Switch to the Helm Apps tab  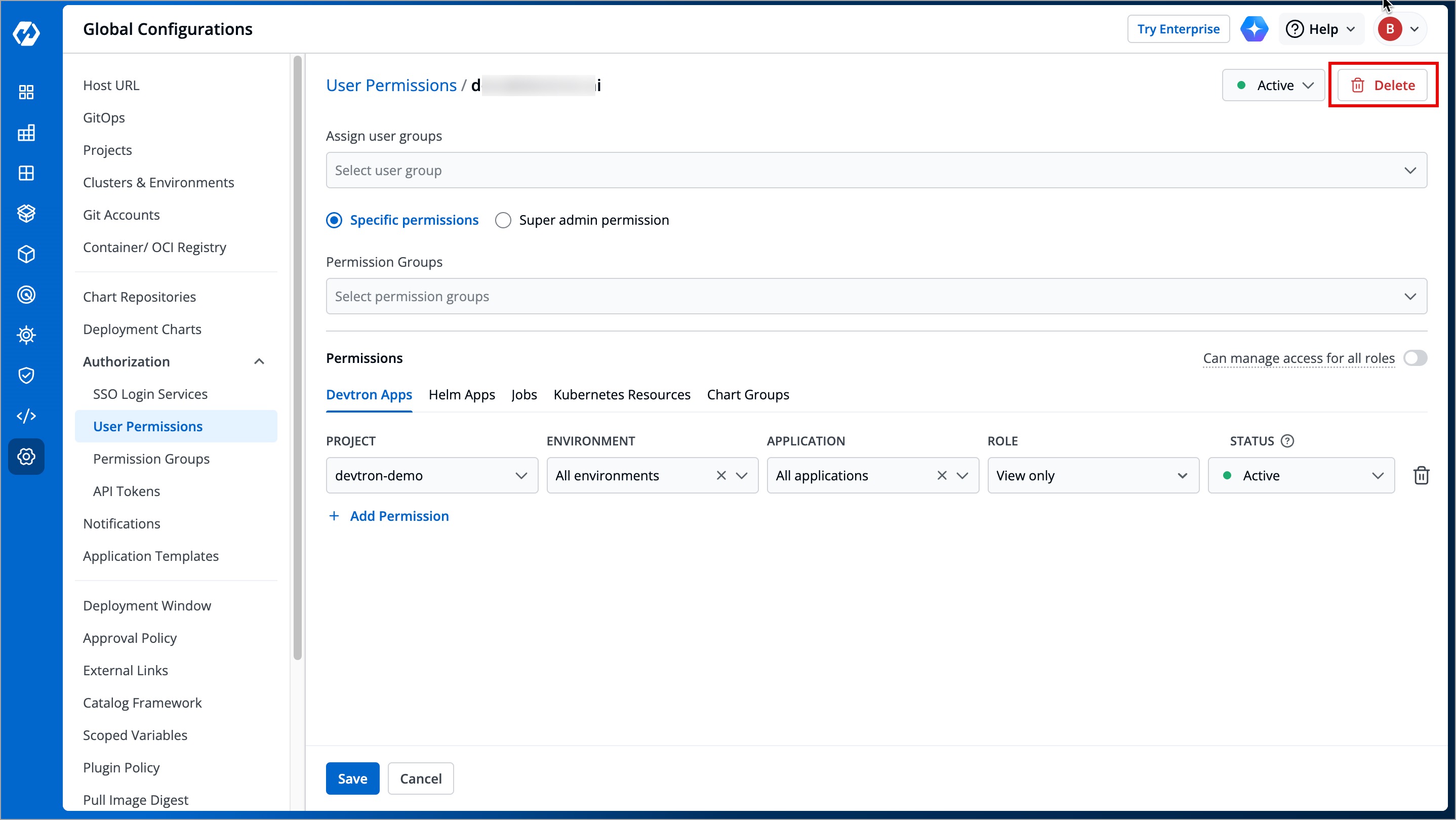click(461, 394)
